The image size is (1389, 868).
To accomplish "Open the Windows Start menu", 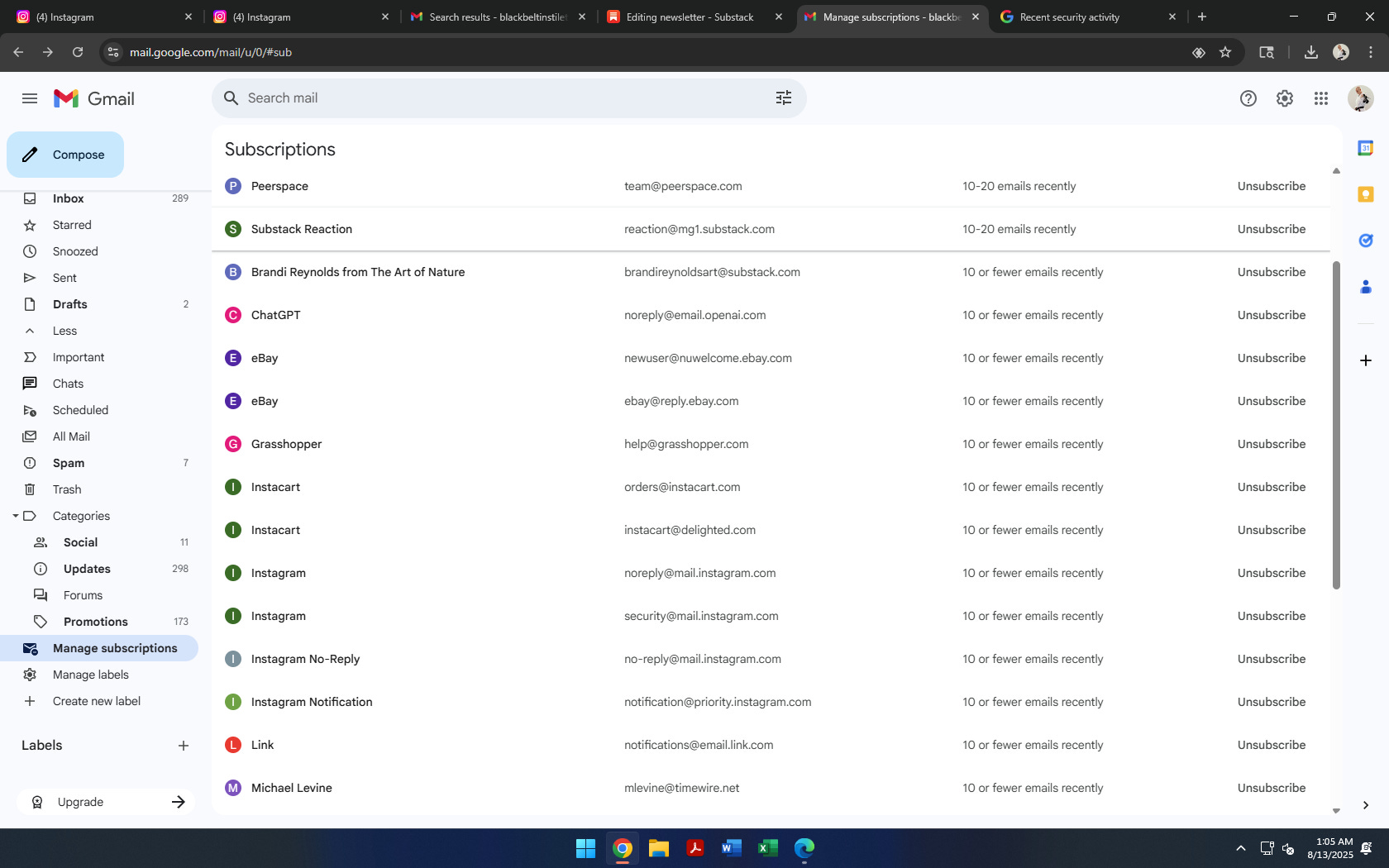I will click(x=585, y=848).
